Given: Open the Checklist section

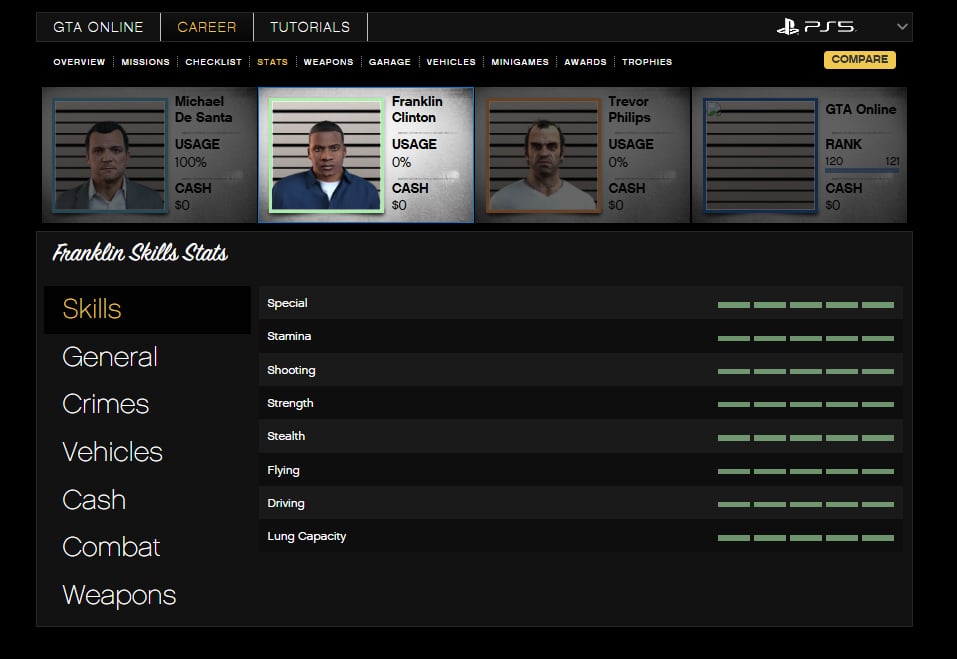Looking at the screenshot, I should [214, 62].
